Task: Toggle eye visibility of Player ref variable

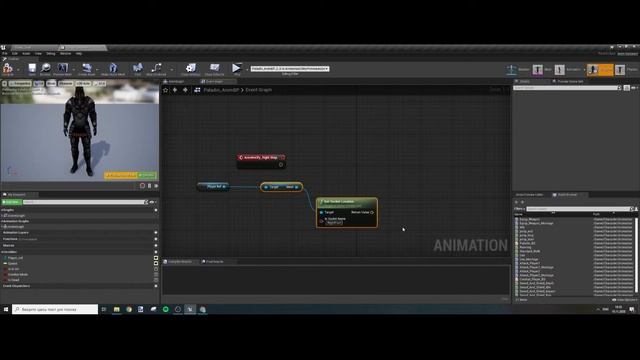Action: [x=156, y=258]
